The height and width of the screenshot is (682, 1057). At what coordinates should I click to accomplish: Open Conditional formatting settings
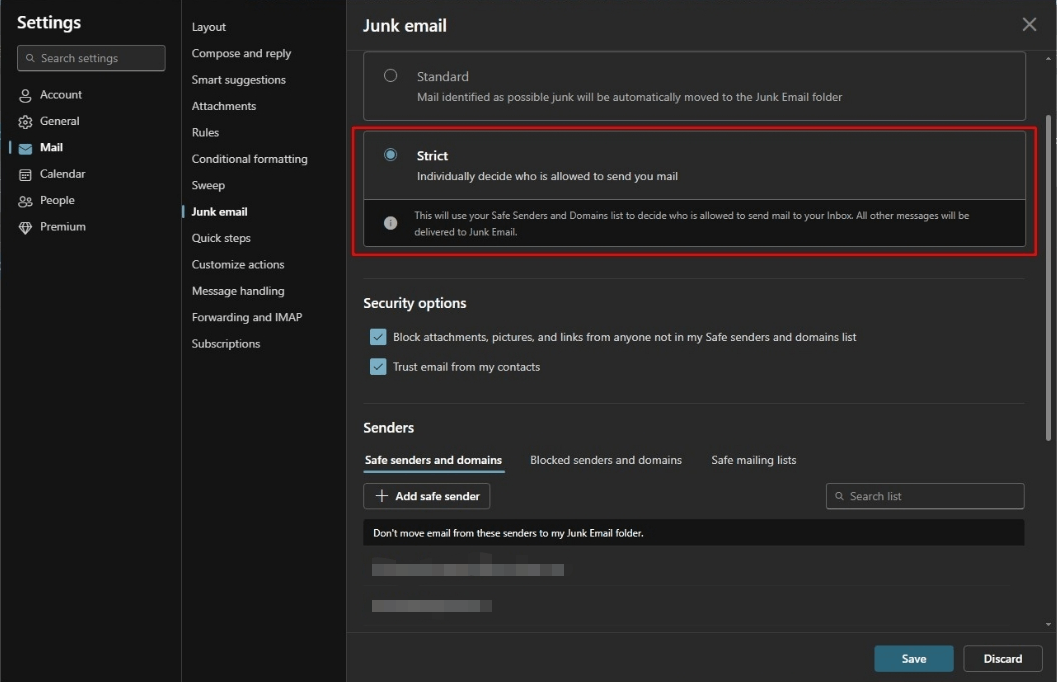tap(249, 159)
